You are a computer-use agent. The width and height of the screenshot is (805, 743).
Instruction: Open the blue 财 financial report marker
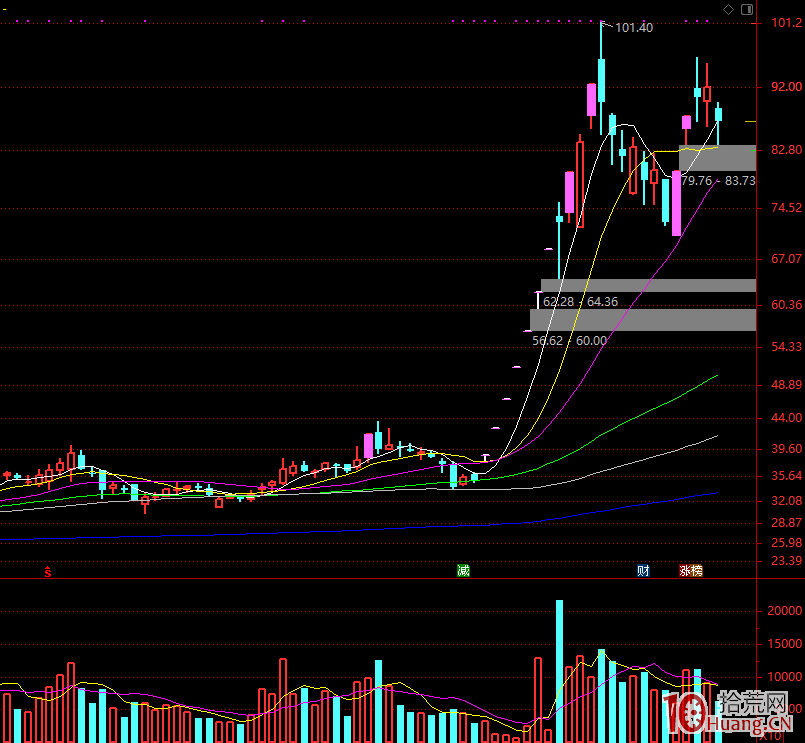coord(643,570)
